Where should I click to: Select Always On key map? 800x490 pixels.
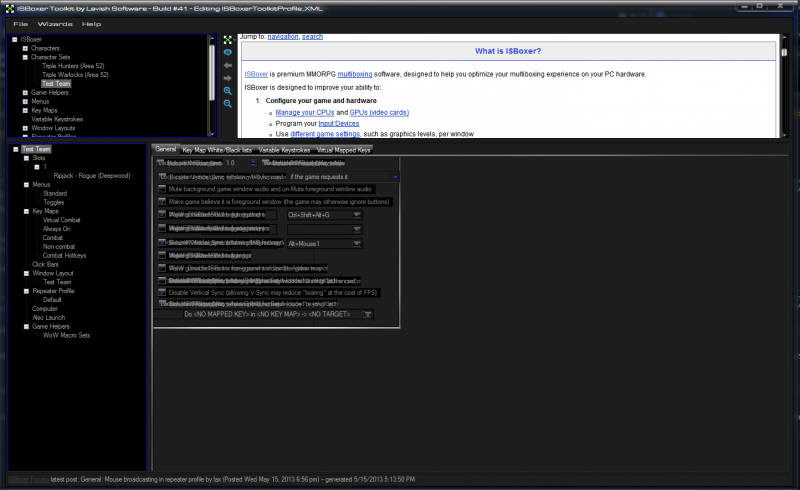[x=57, y=229]
